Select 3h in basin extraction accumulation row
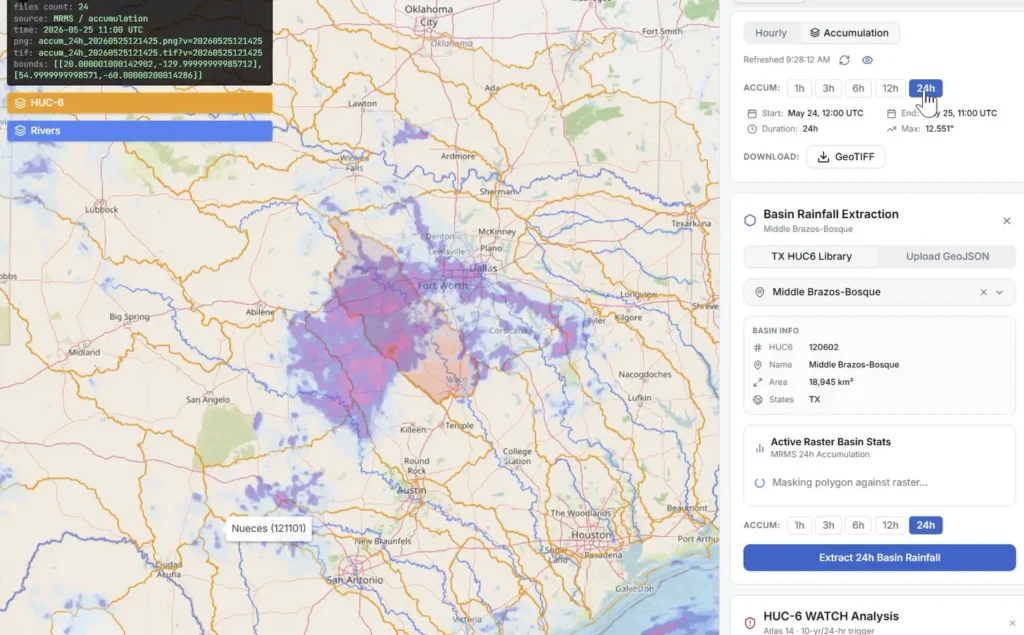Image resolution: width=1024 pixels, height=635 pixels. [828, 525]
